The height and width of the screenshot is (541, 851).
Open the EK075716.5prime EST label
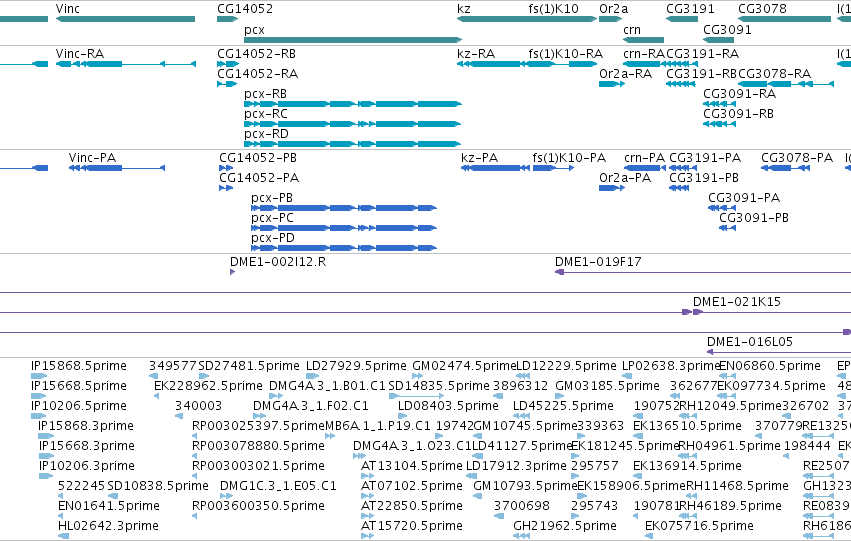699,525
